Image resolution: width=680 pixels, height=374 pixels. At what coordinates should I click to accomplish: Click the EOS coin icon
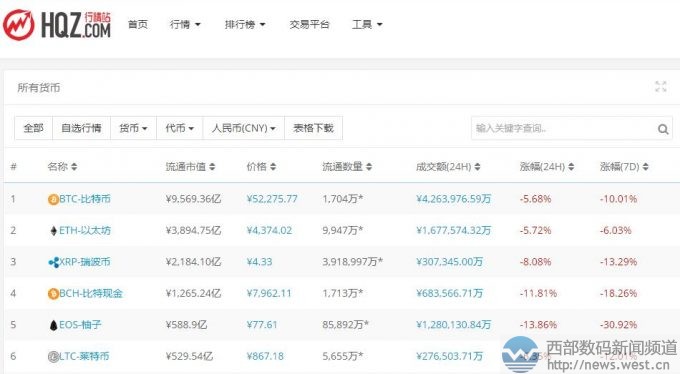click(x=53, y=325)
